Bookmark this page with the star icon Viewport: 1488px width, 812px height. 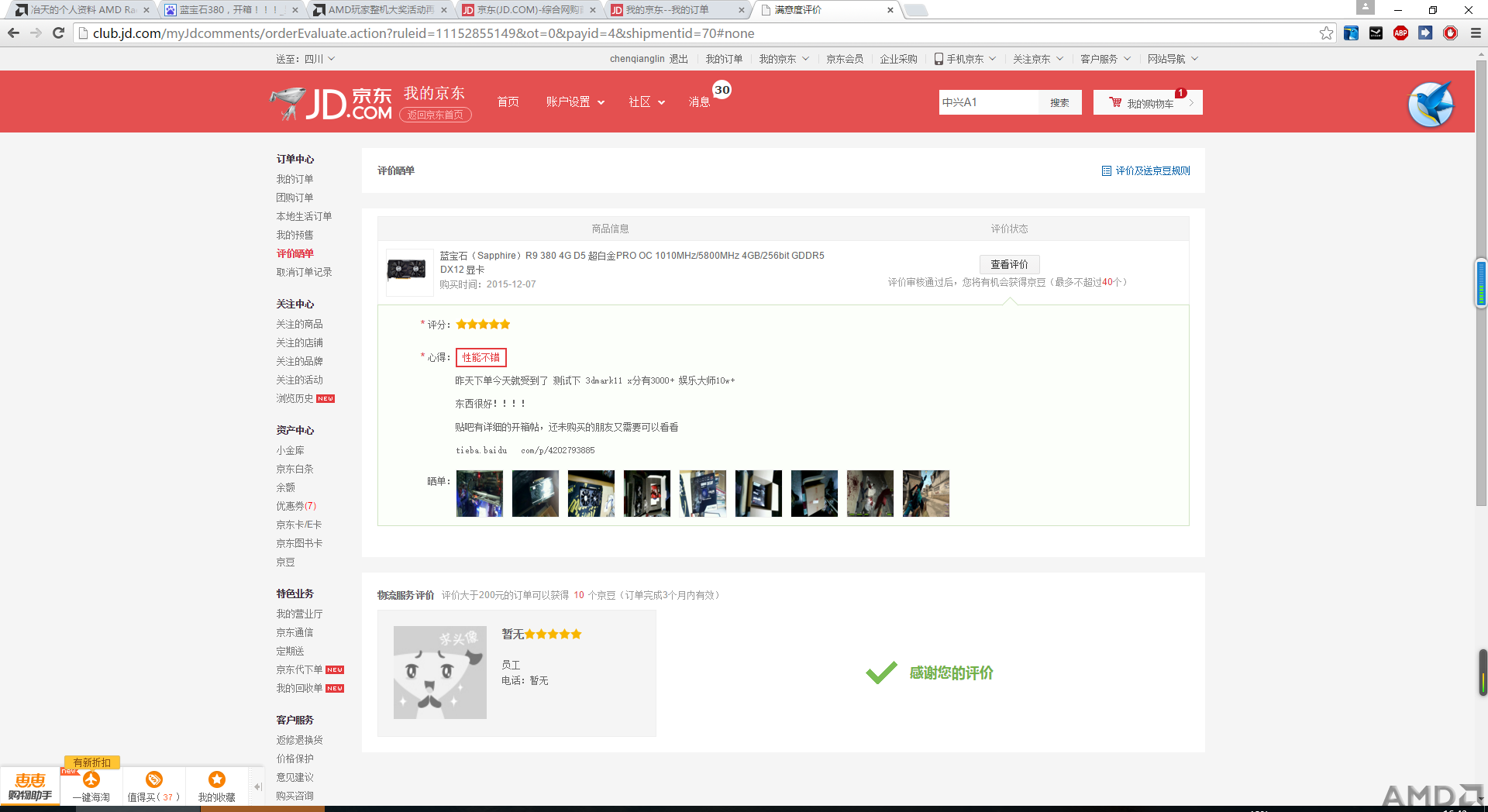(1326, 33)
